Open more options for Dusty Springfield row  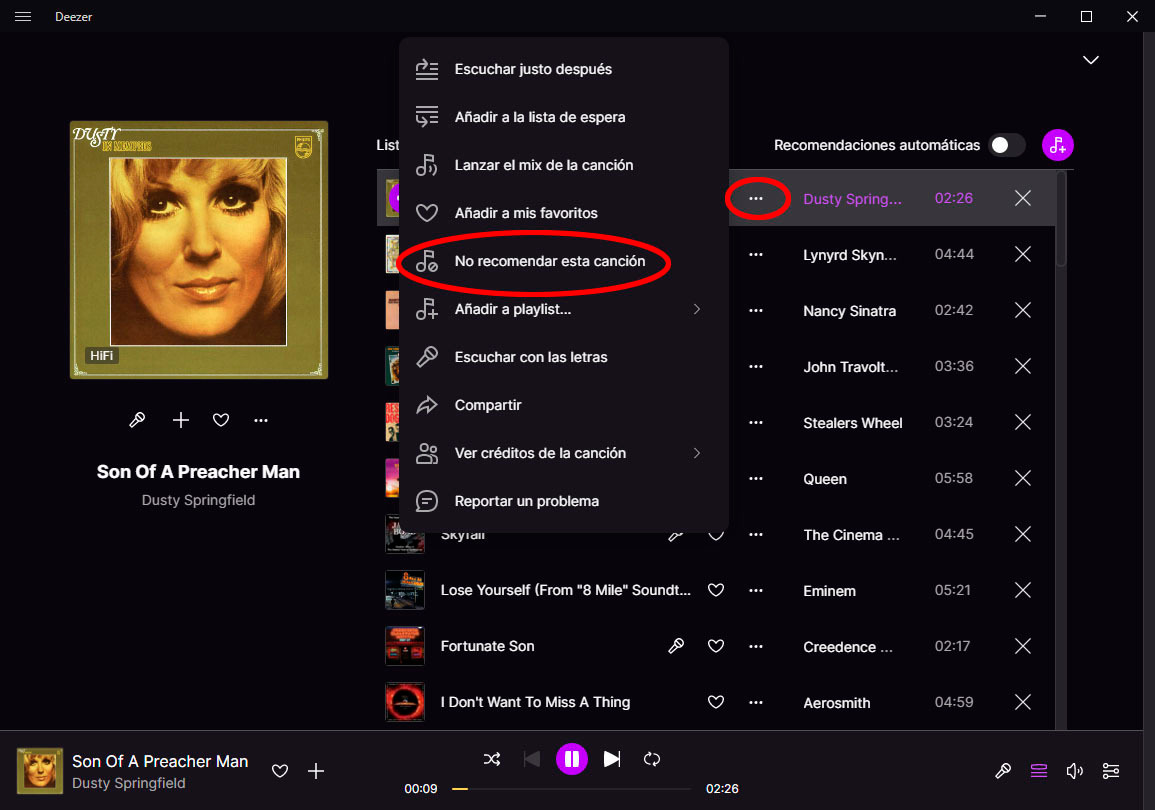point(756,198)
